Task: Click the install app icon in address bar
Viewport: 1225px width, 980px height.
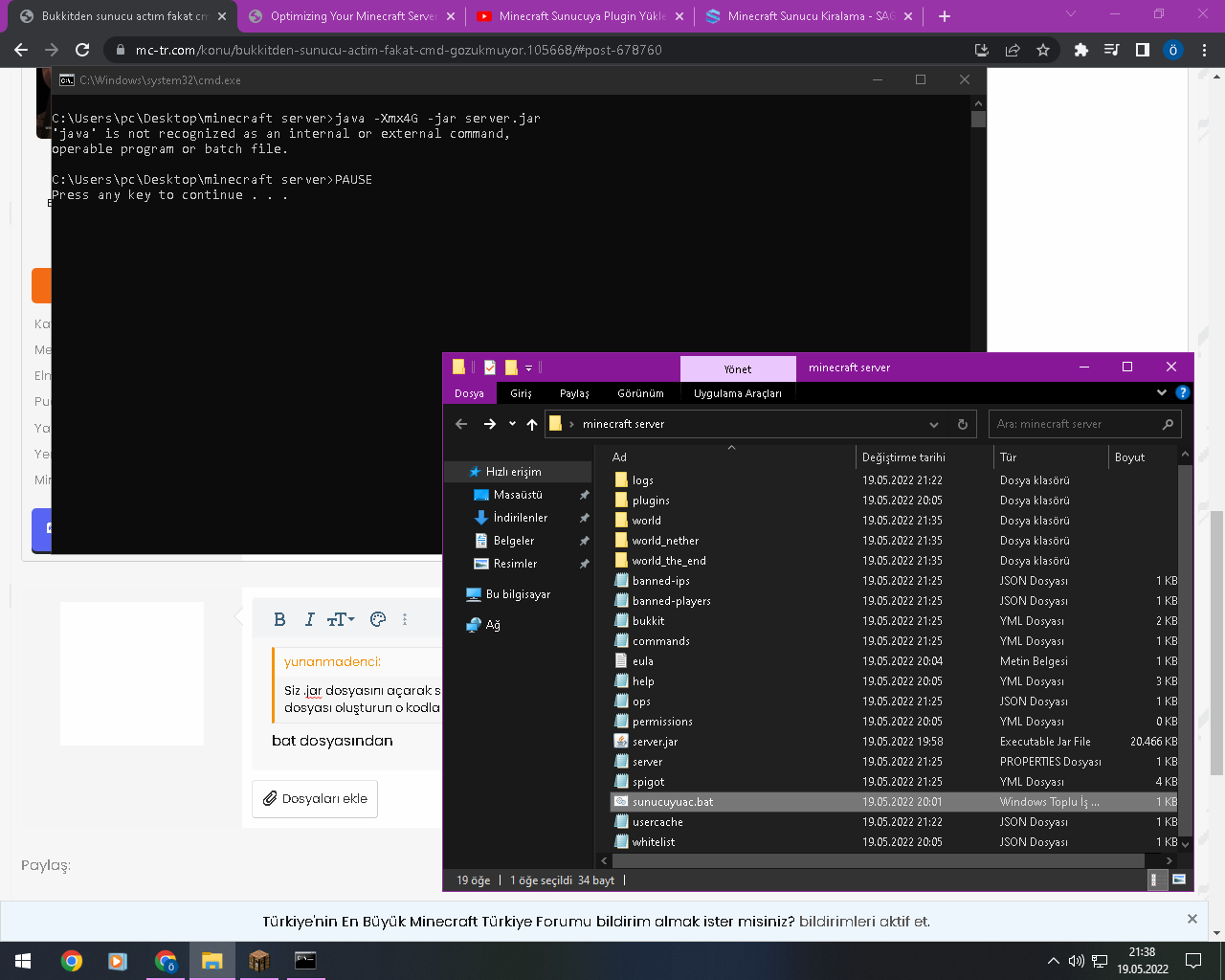Action: click(x=982, y=50)
